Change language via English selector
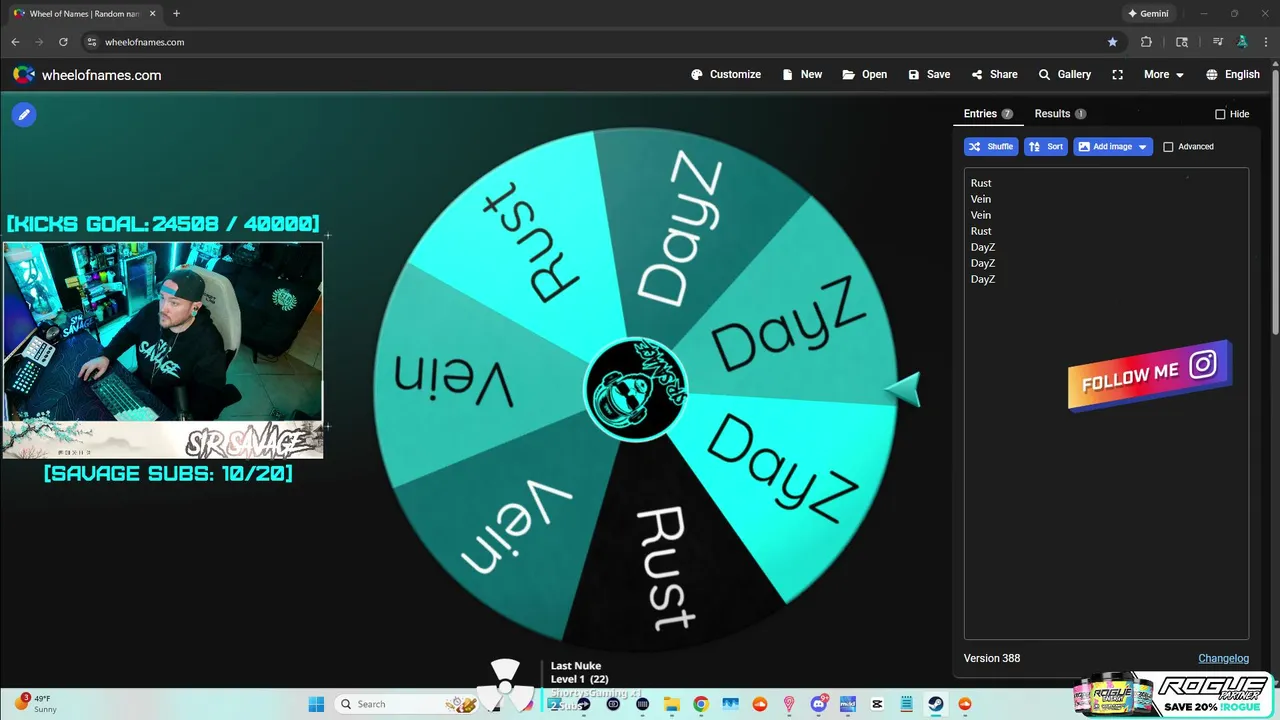 [1233, 75]
